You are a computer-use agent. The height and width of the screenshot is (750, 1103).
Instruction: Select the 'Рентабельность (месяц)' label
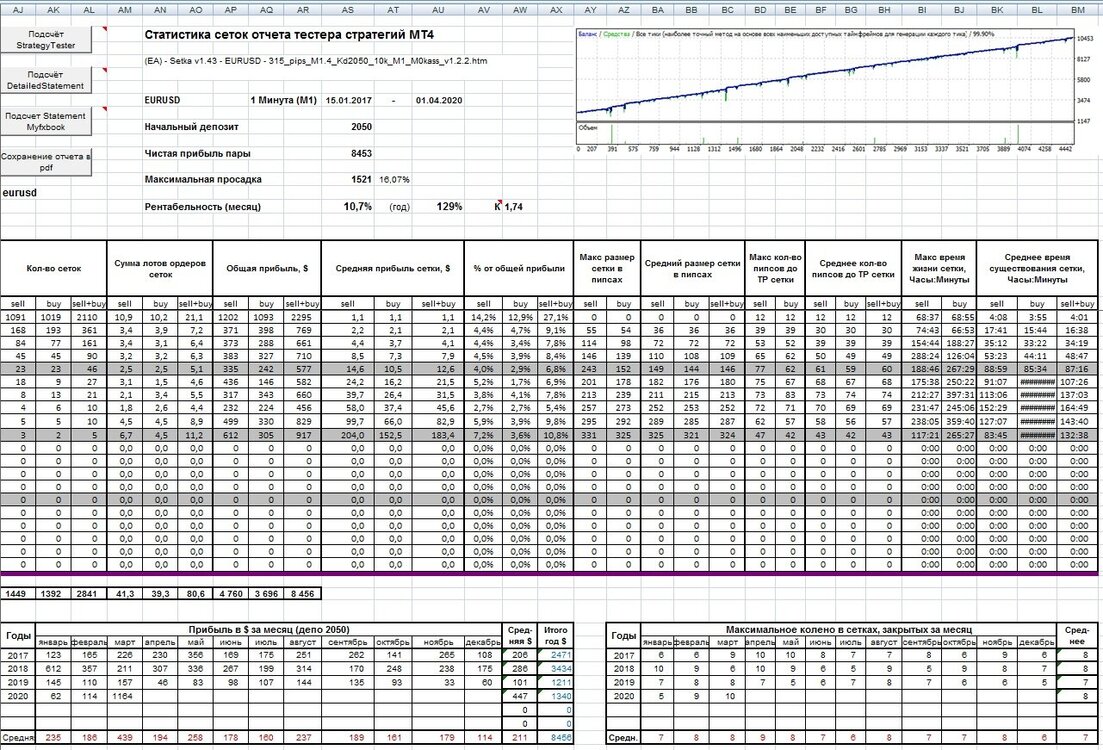[x=203, y=207]
